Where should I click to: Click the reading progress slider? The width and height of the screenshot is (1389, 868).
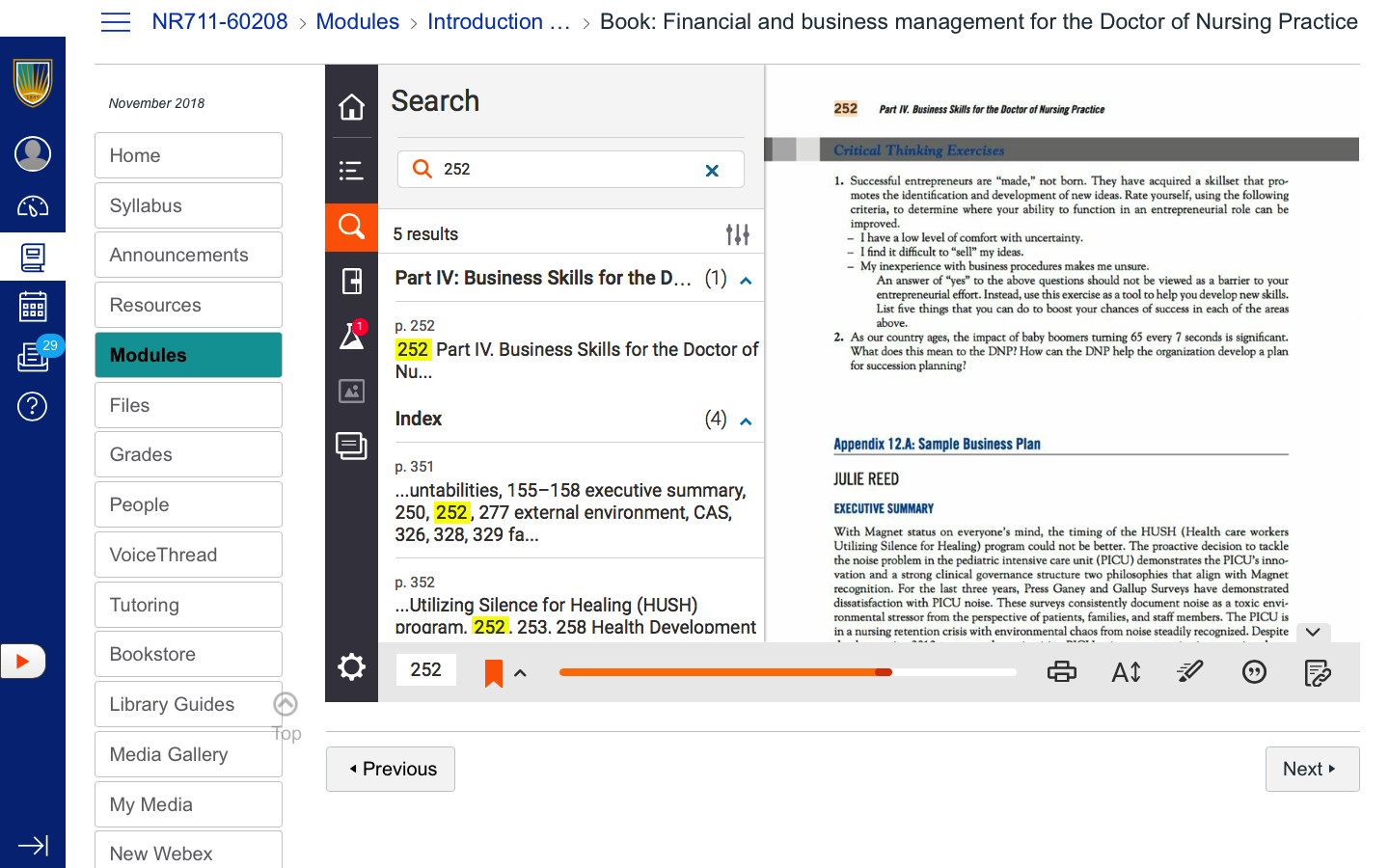coord(787,672)
